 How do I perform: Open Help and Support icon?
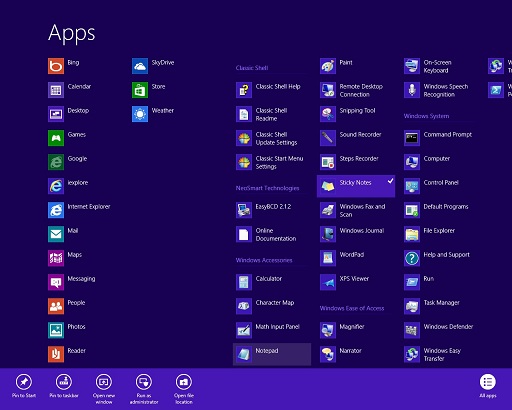pos(412,258)
